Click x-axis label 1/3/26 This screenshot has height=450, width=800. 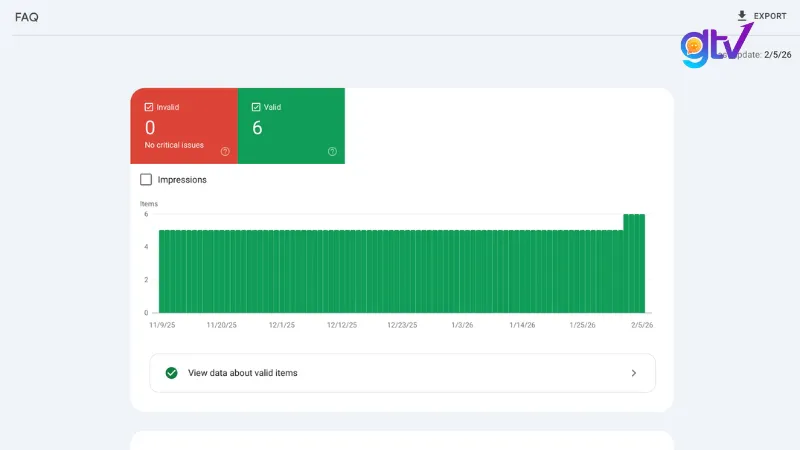462,325
